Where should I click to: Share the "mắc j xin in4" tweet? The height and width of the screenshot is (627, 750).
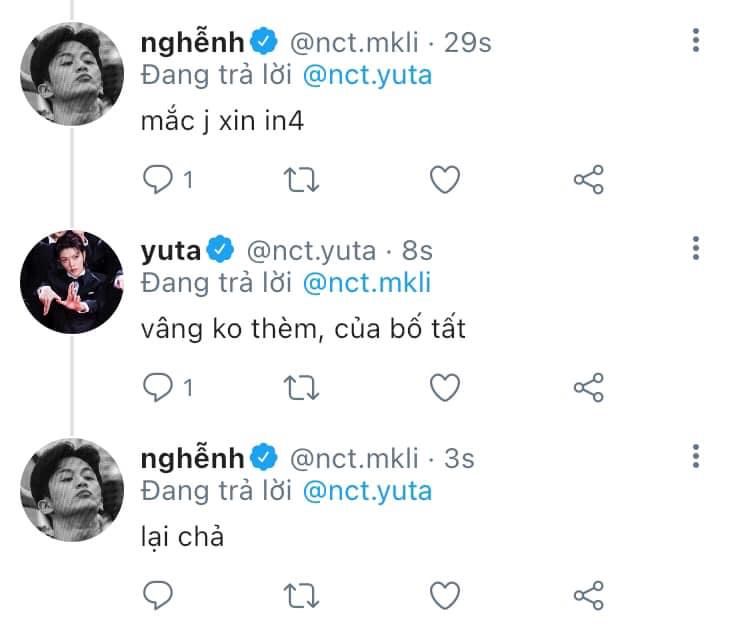coord(588,180)
